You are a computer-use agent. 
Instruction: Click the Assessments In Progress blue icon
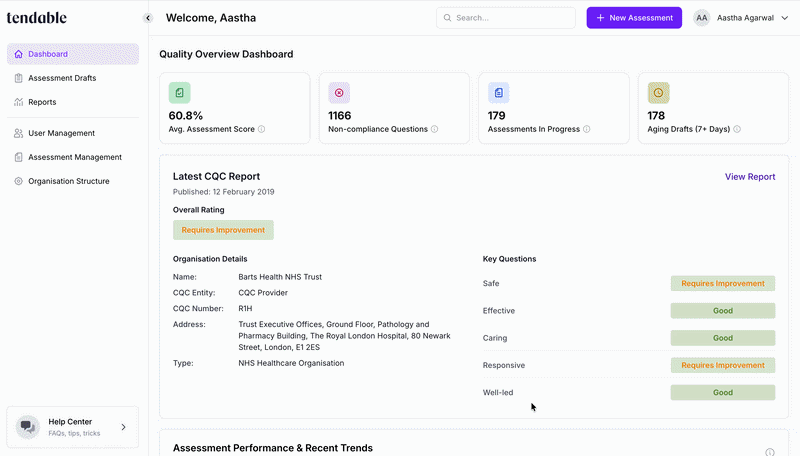pyautogui.click(x=498, y=93)
